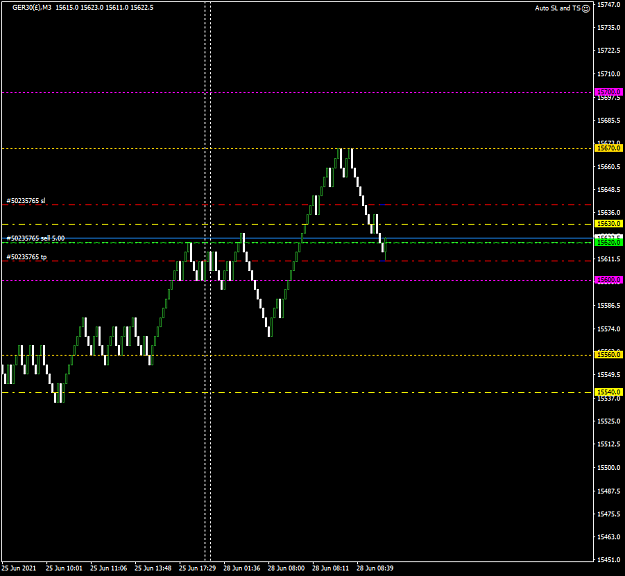Click the 15525.0 value on price axis
Image resolution: width=625 pixels, height=576 pixels.
(x=608, y=421)
